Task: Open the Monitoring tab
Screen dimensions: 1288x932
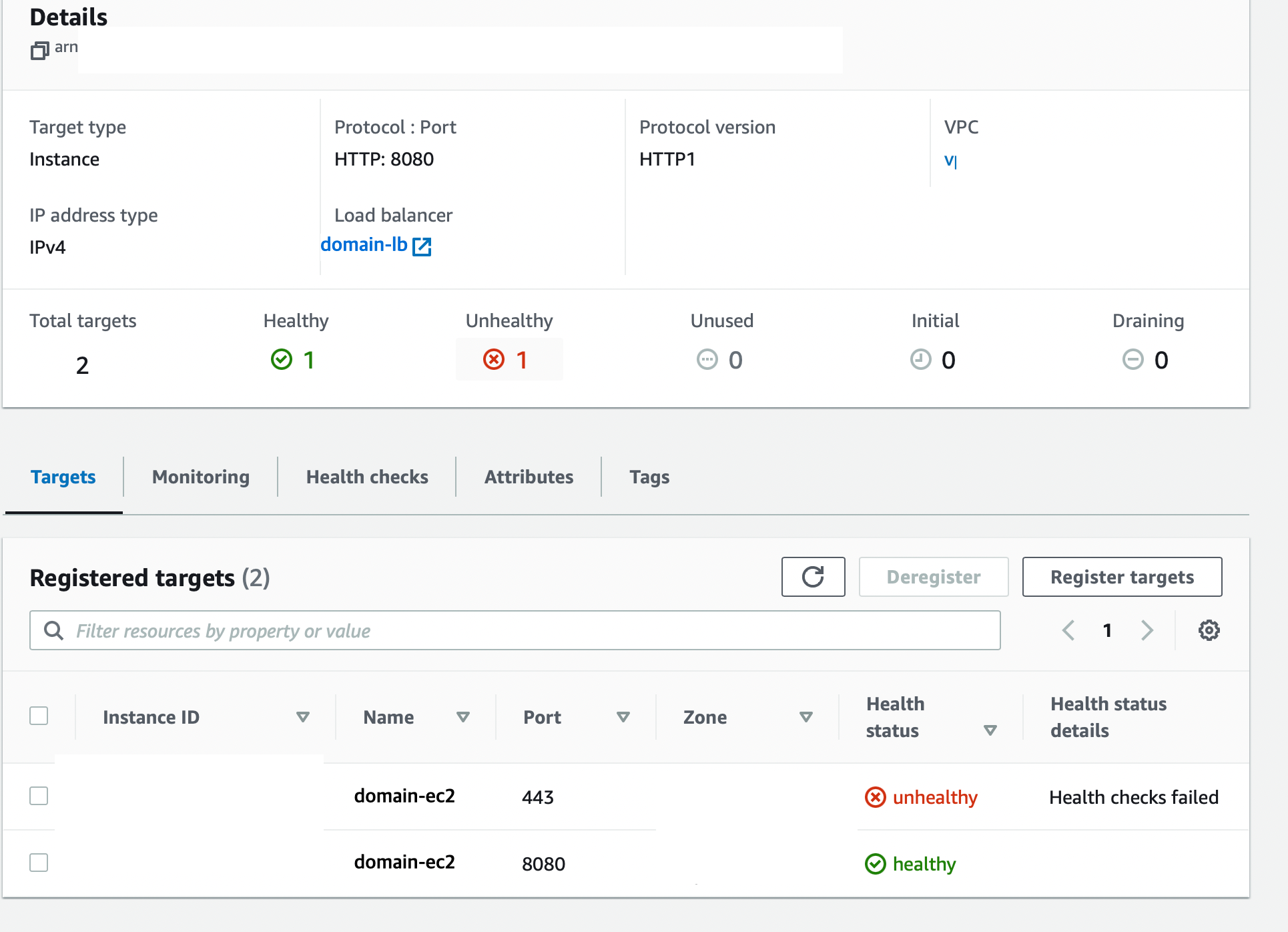Action: pyautogui.click(x=201, y=477)
